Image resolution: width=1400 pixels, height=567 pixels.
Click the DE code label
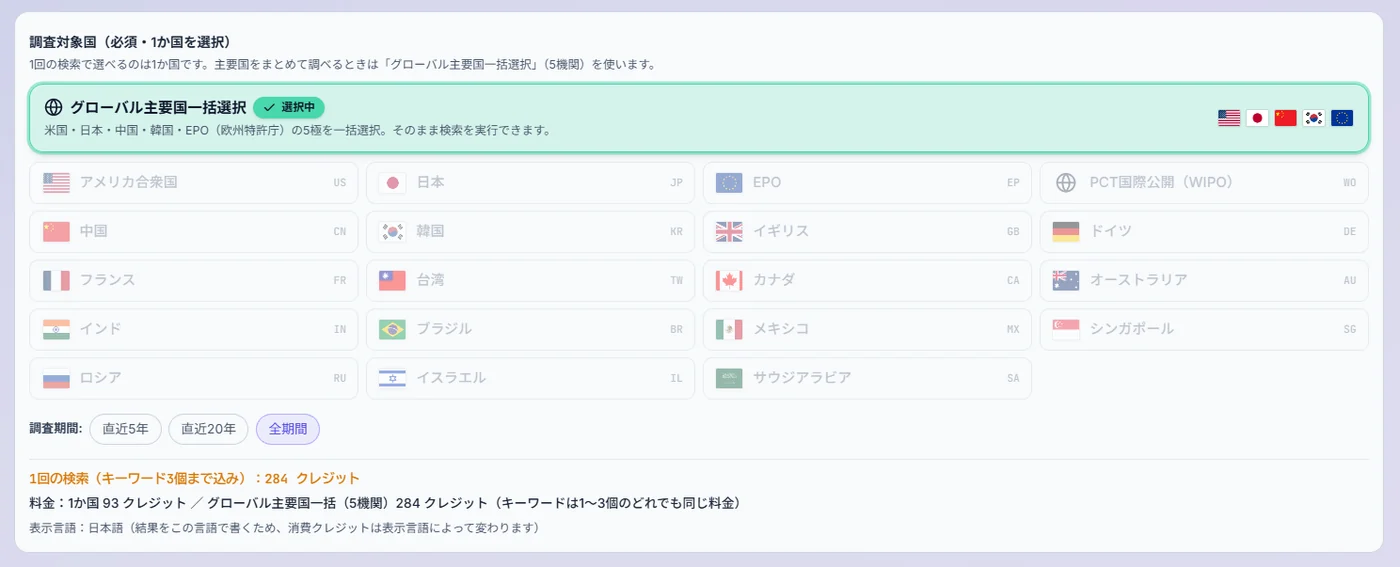[1350, 232]
